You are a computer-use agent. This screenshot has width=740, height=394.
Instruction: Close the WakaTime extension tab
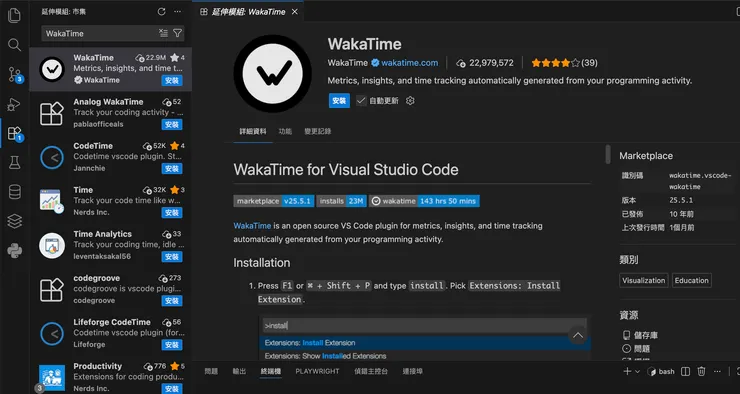(294, 12)
